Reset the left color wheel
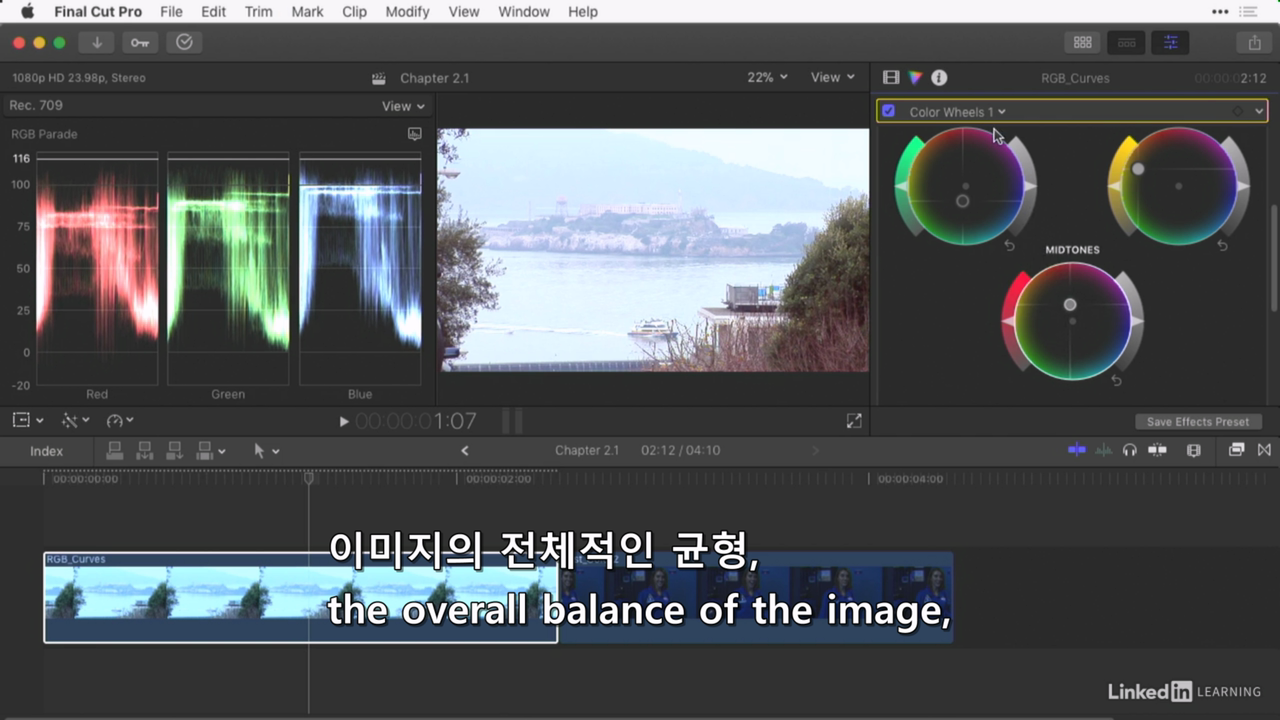Screen dimensions: 1280x720 point(1010,245)
